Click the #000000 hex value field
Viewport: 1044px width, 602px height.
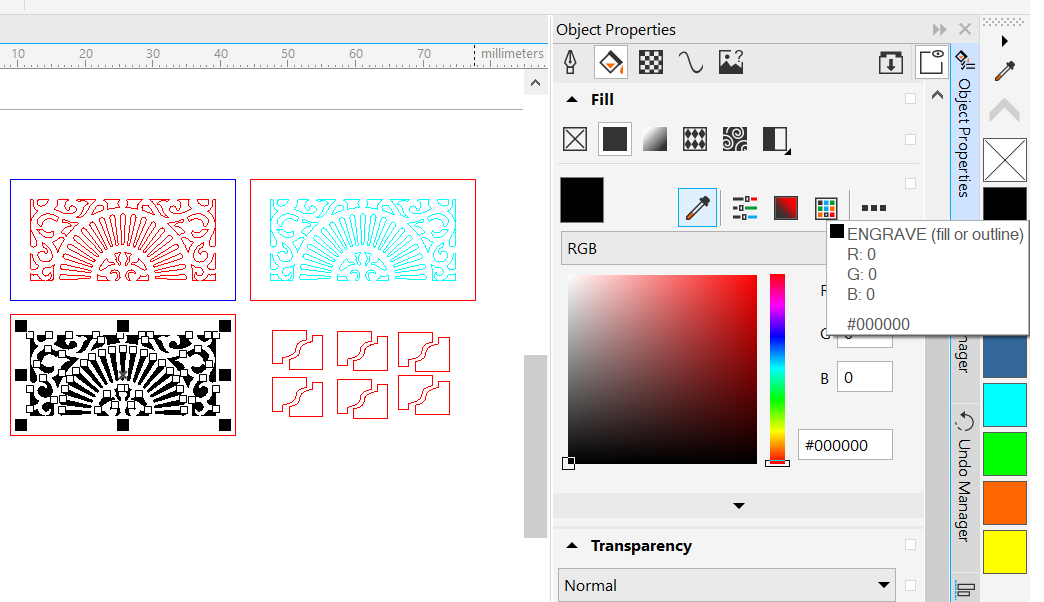pyautogui.click(x=845, y=445)
